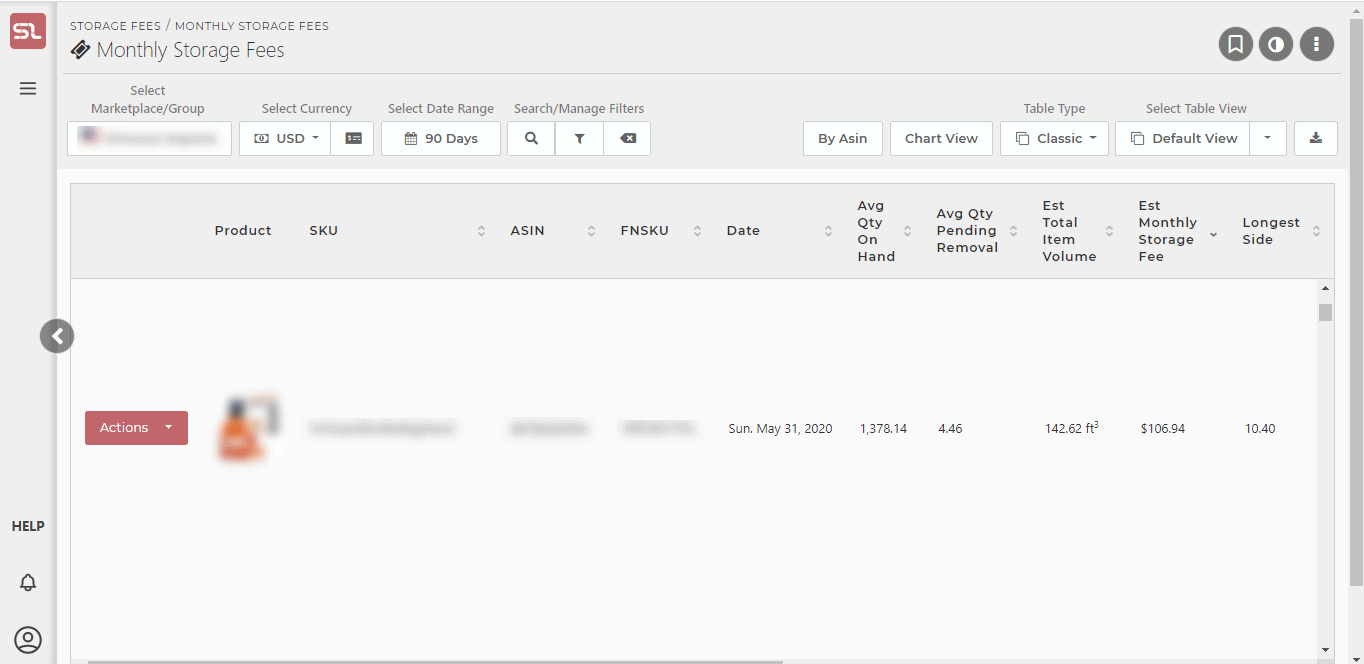Open the bookmark icon in the header
Image resolution: width=1364 pixels, height=664 pixels.
click(x=1235, y=44)
